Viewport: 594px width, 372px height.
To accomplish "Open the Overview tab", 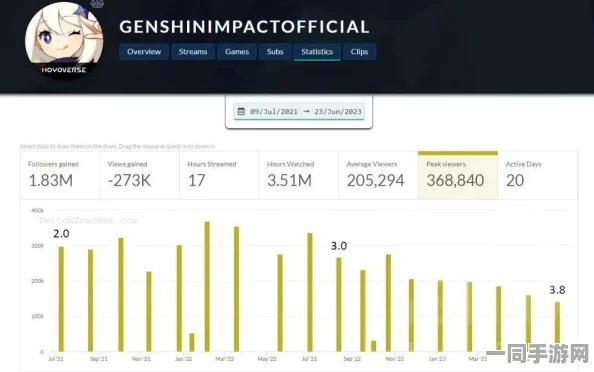I will coord(144,52).
